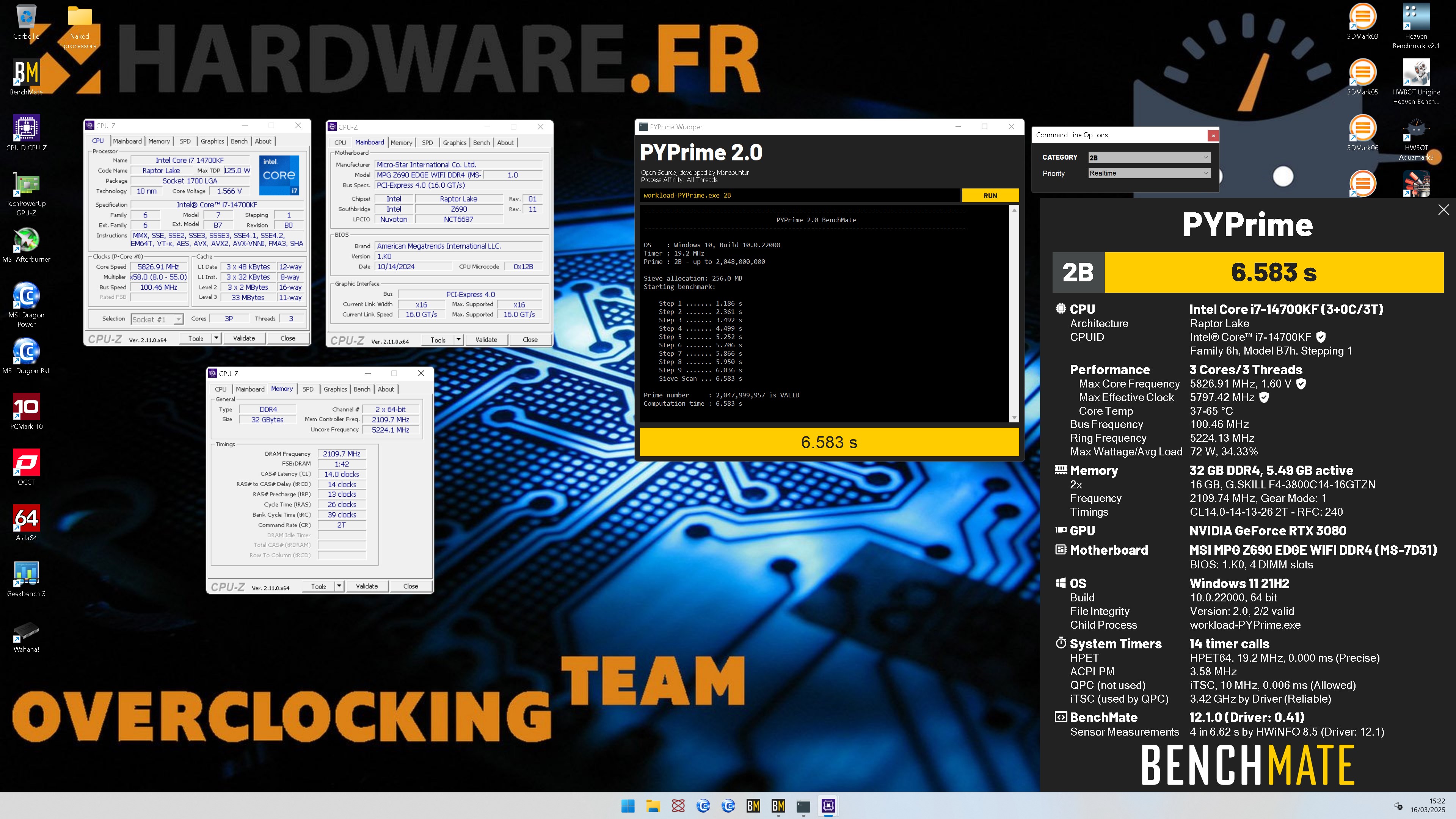Open the TechPowerUp GPU-Z desktop shortcut

click(26, 194)
